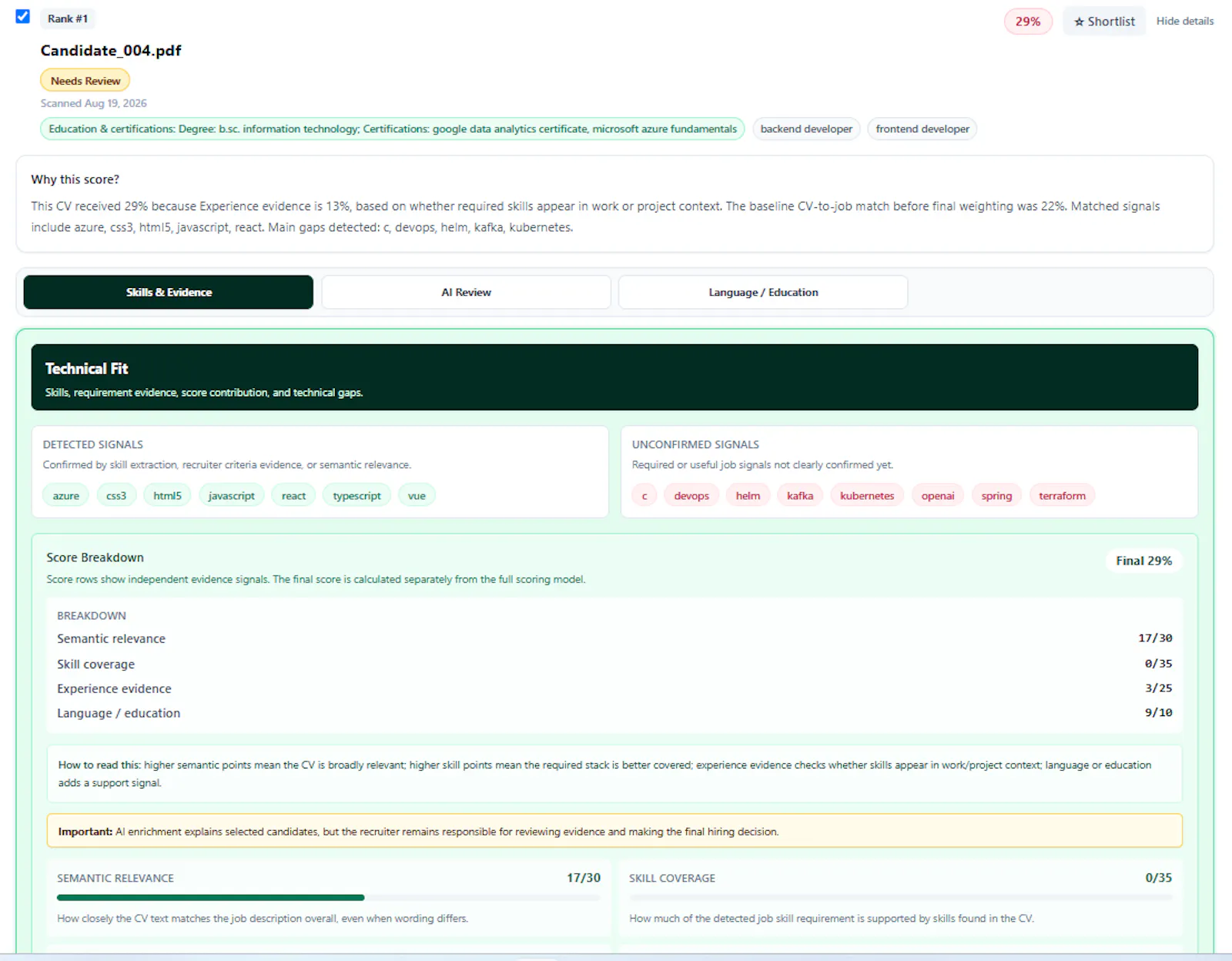Viewport: 1232px width, 961px height.
Task: Click the typescript detected signal chip
Action: (357, 496)
